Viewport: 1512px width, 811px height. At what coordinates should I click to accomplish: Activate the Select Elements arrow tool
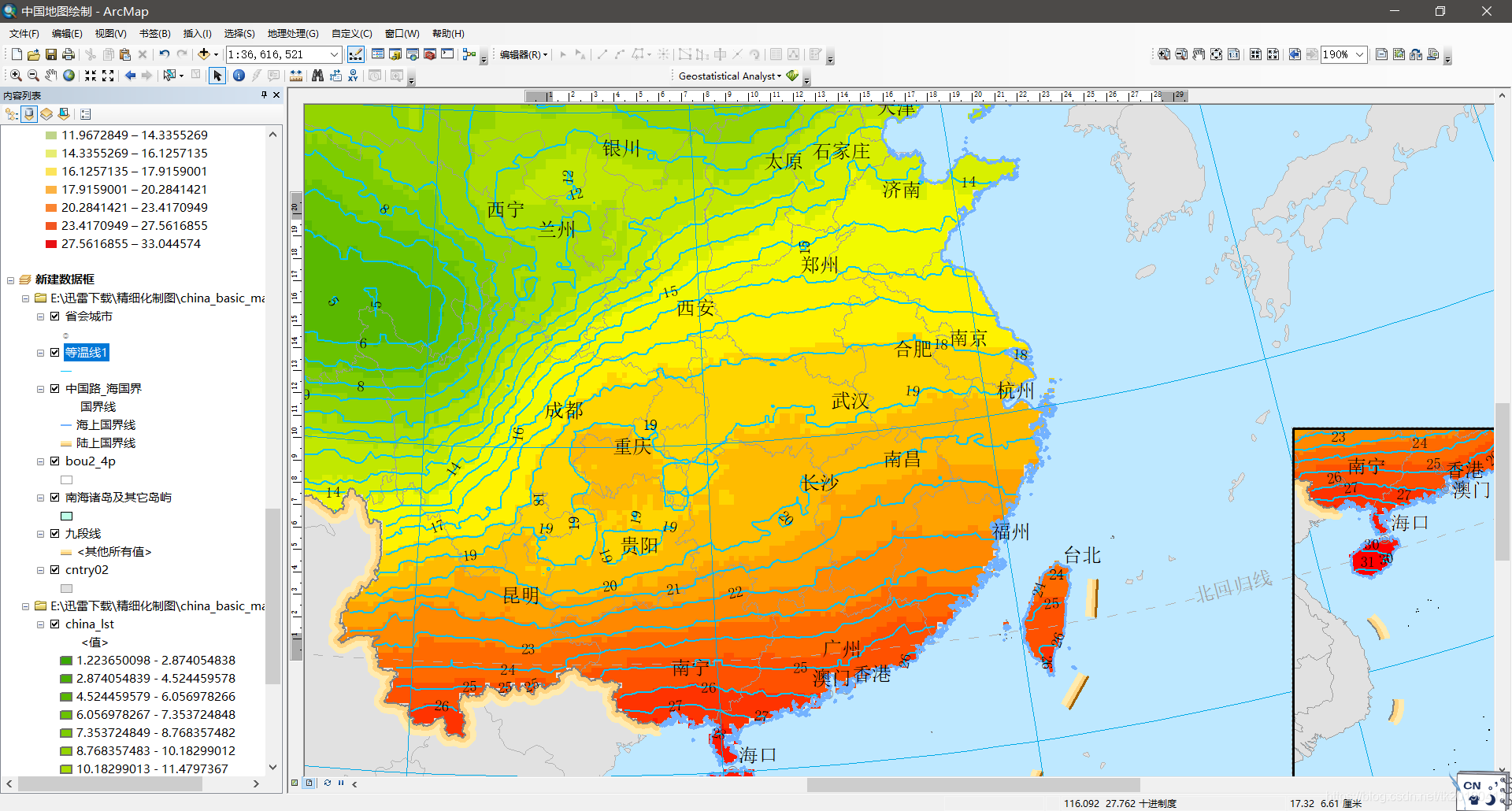pyautogui.click(x=217, y=76)
